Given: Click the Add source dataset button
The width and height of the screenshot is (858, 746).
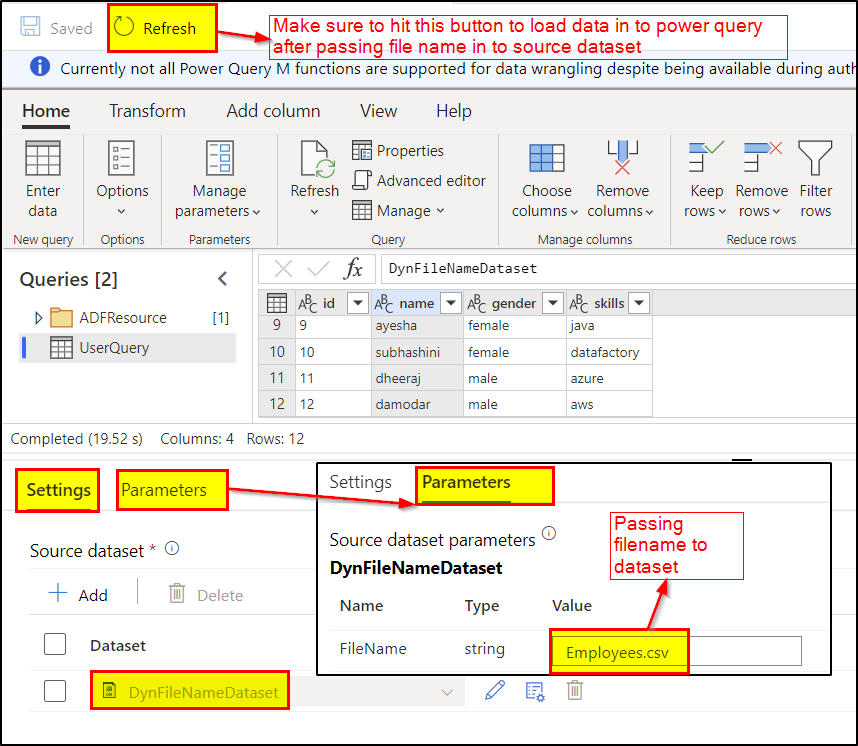Looking at the screenshot, I should coord(78,594).
